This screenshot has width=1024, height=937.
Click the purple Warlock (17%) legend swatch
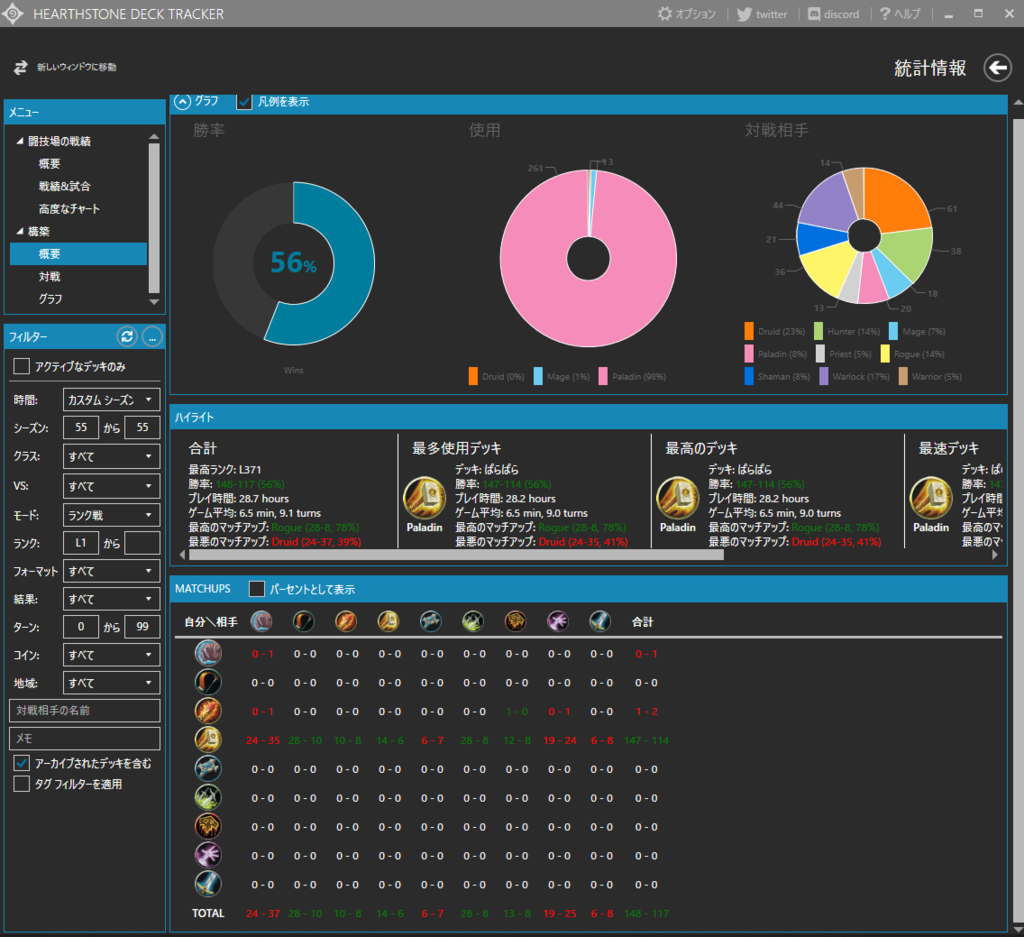coord(824,376)
